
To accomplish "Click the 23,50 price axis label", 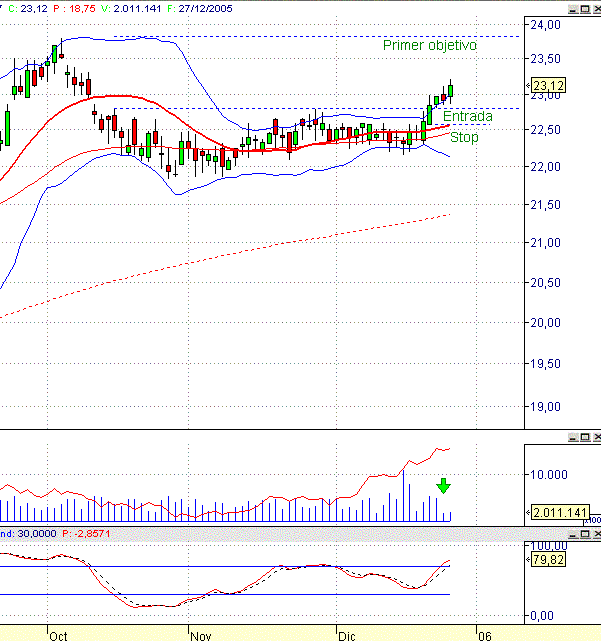I will coord(545,59).
